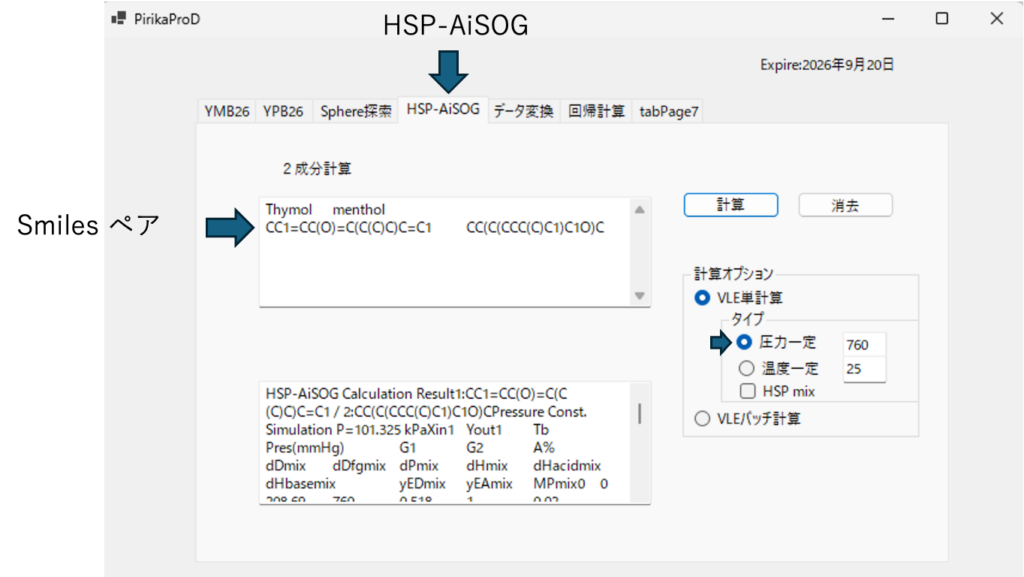This screenshot has height=577, width=1024.
Task: Click the temperature field showing 25
Action: coord(863,369)
